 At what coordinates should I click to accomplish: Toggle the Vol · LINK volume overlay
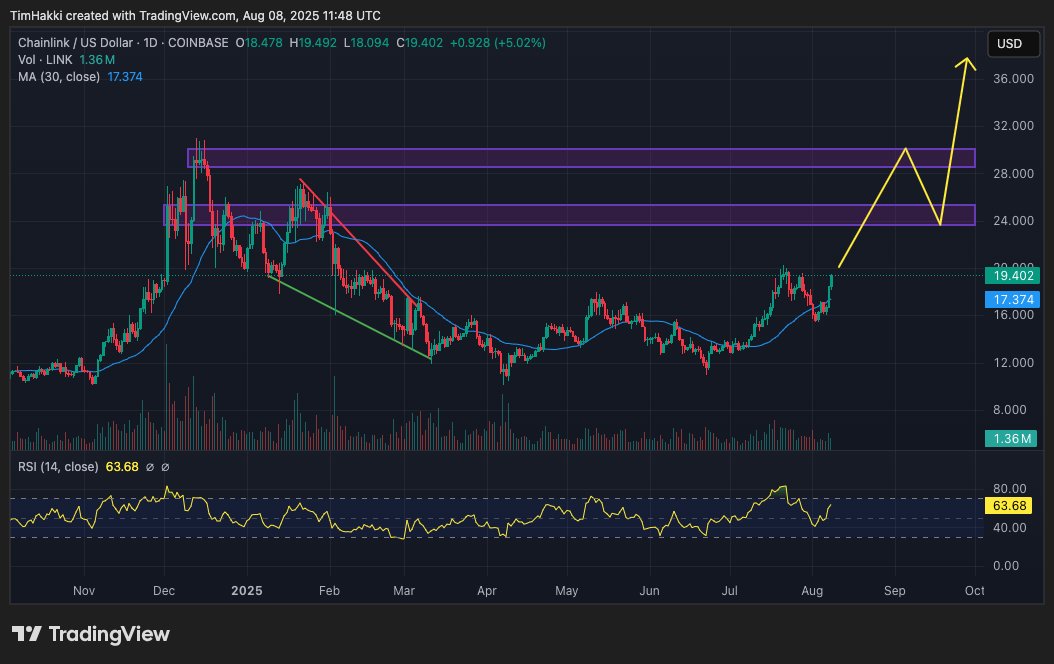click(x=45, y=59)
